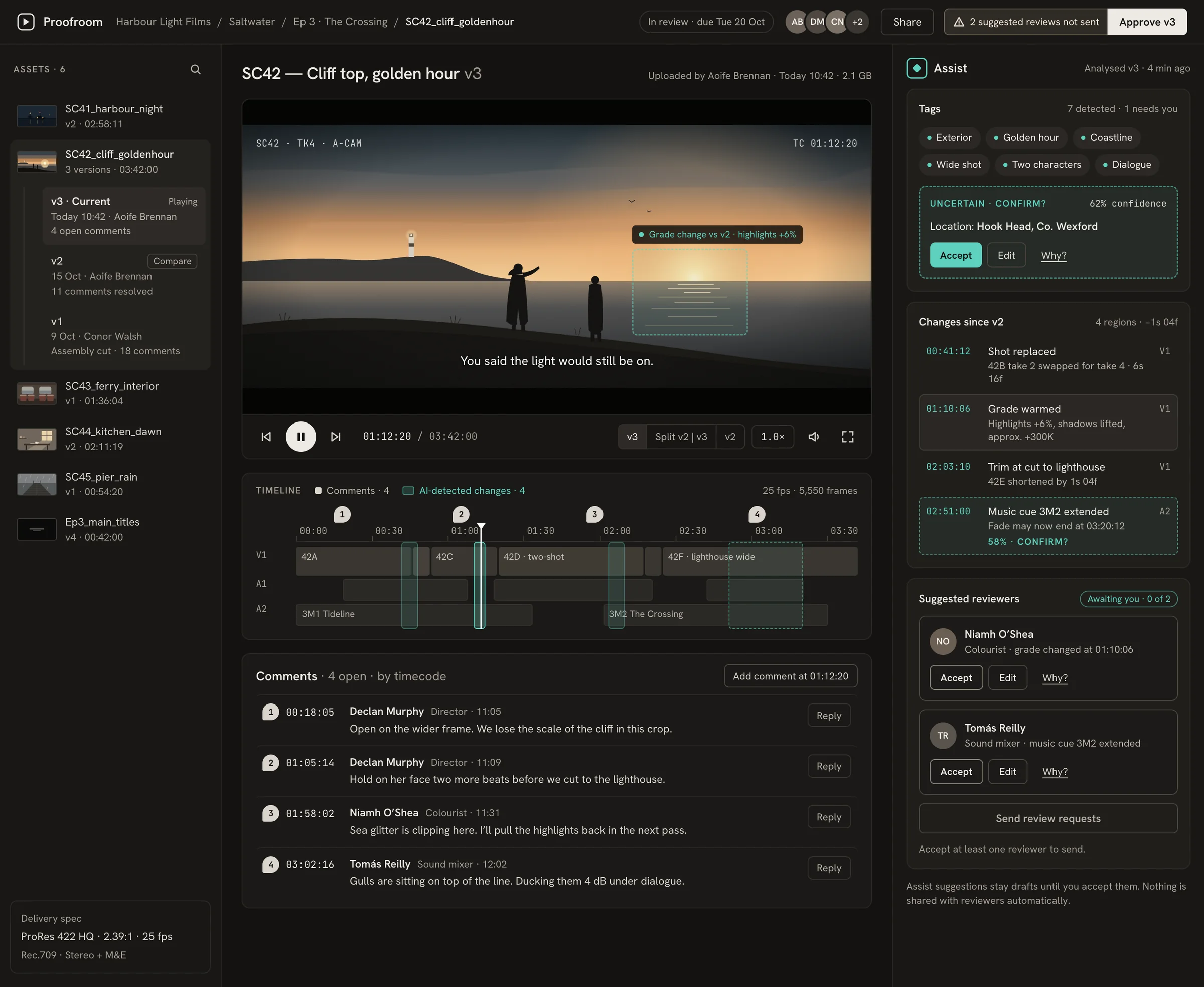The height and width of the screenshot is (987, 1204).
Task: Go to Ep 3 · The Crossing breadcrumb
Action: point(340,22)
